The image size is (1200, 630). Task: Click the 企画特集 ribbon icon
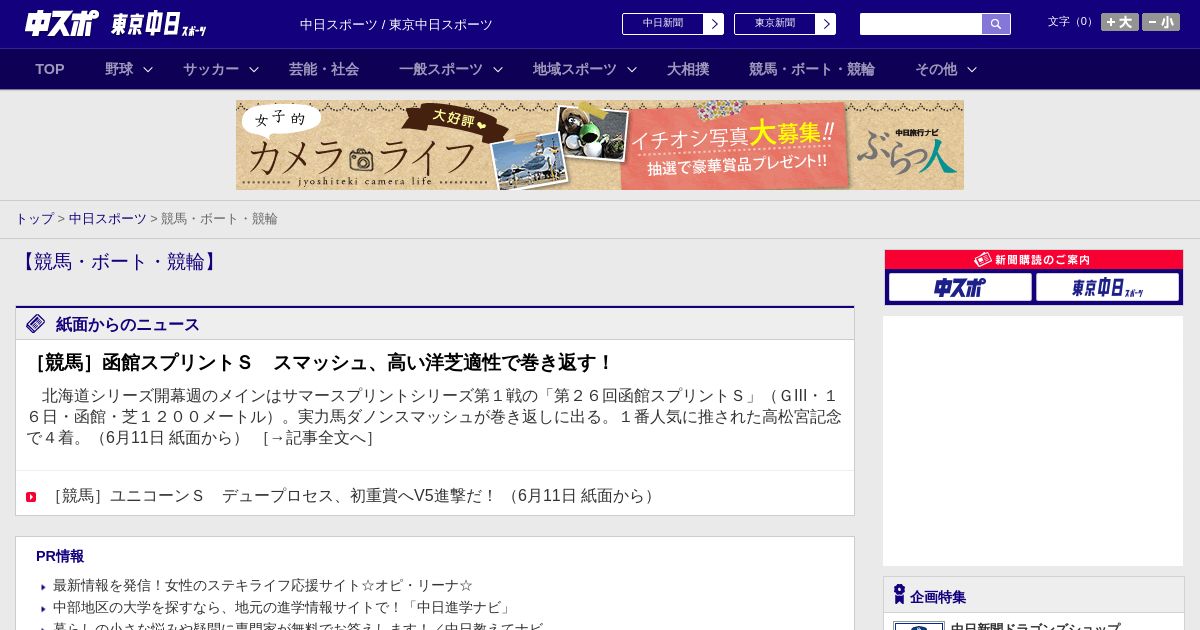899,595
